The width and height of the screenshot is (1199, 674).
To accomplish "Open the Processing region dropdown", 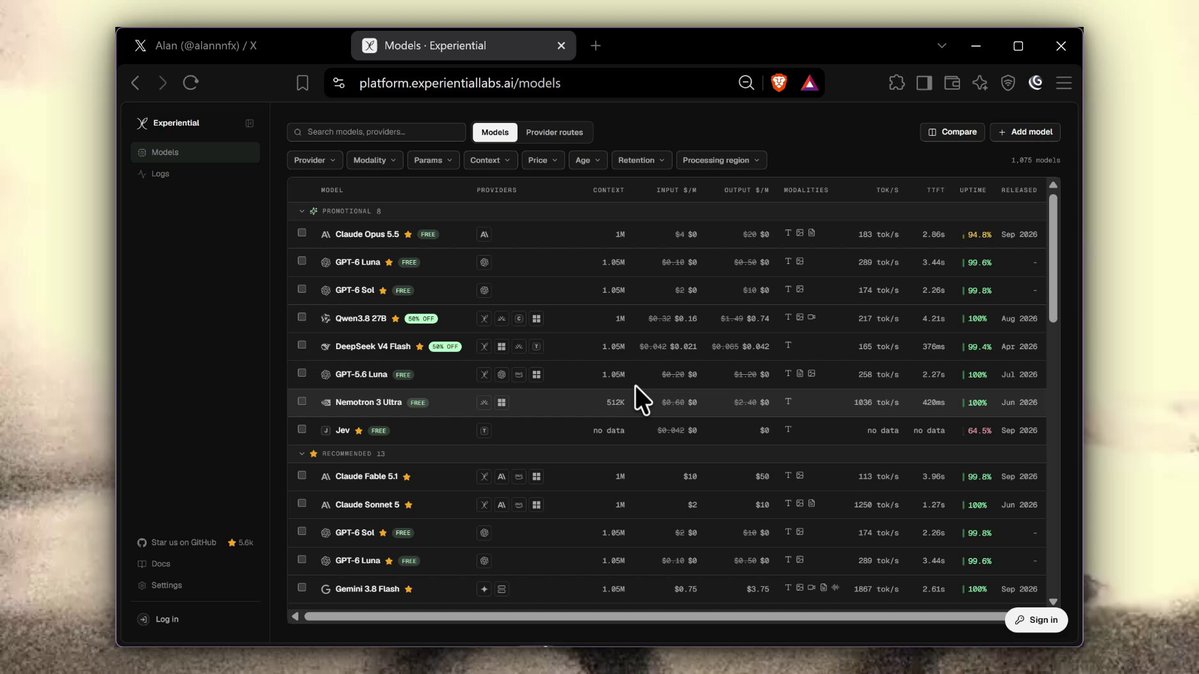I will pyautogui.click(x=721, y=160).
